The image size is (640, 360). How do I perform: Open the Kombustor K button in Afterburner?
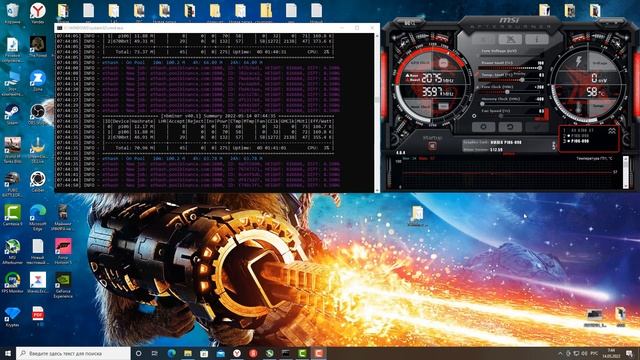483,39
